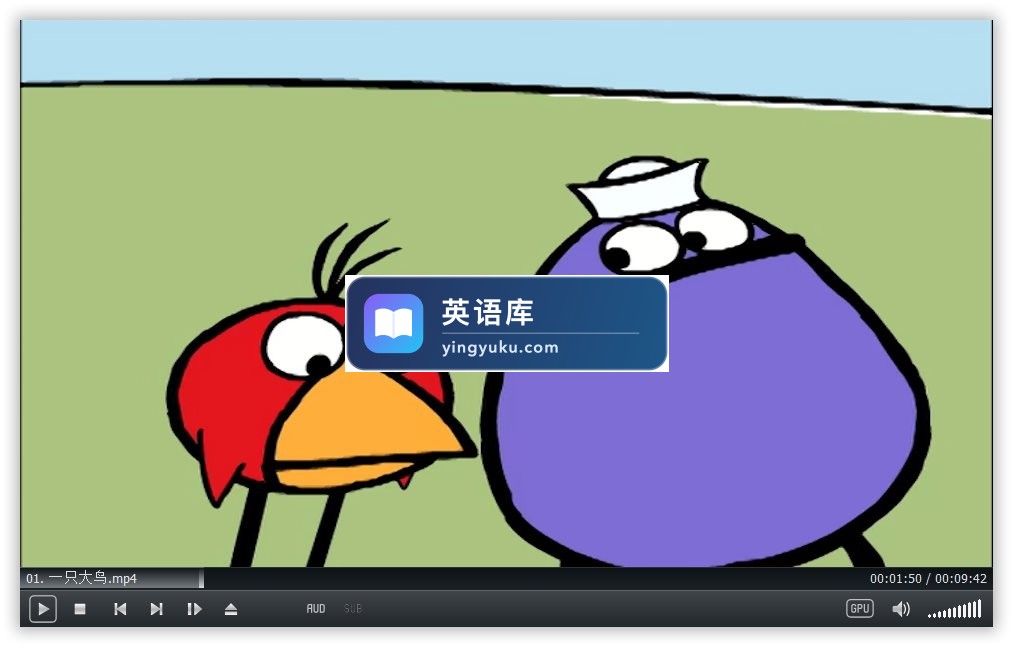Adjust the volume level bars
1013x647 pixels.
click(x=955, y=609)
